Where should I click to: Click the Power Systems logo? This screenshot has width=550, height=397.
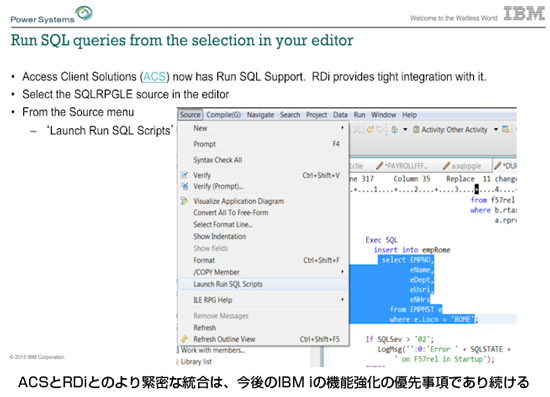[51, 15]
